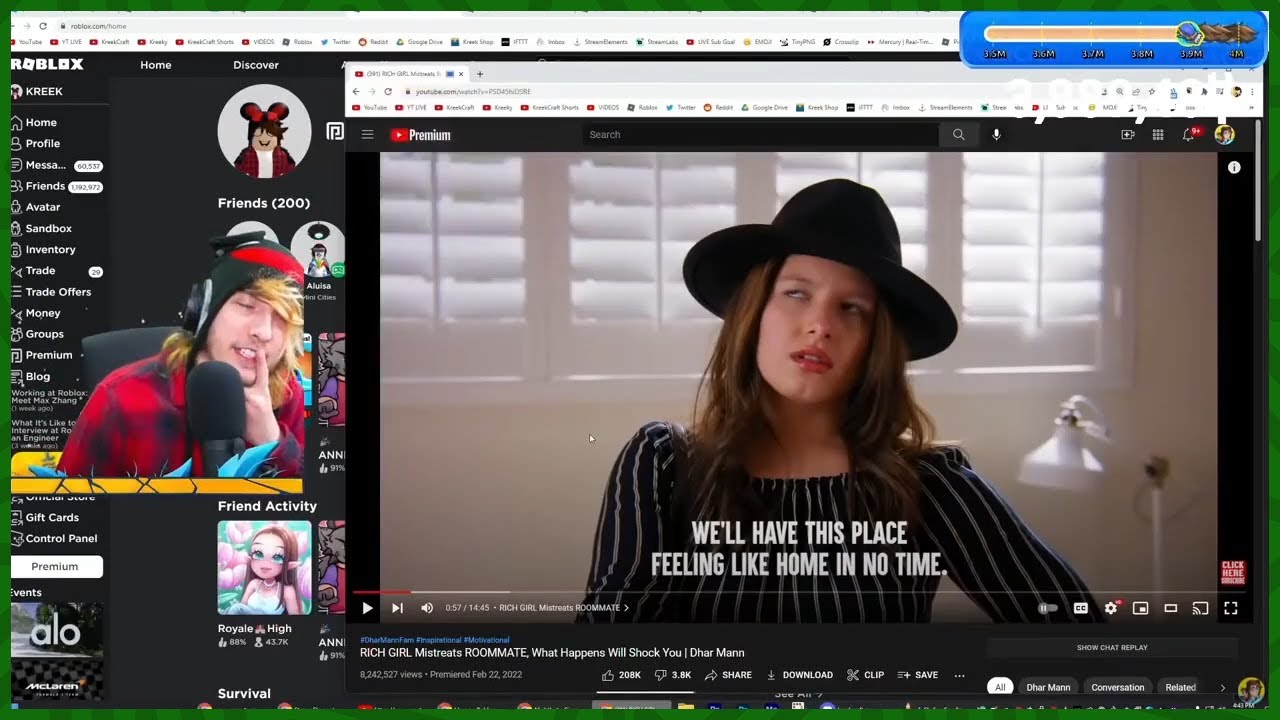The image size is (1280, 720).
Task: Click the Roblox logo
Action: tap(47, 64)
